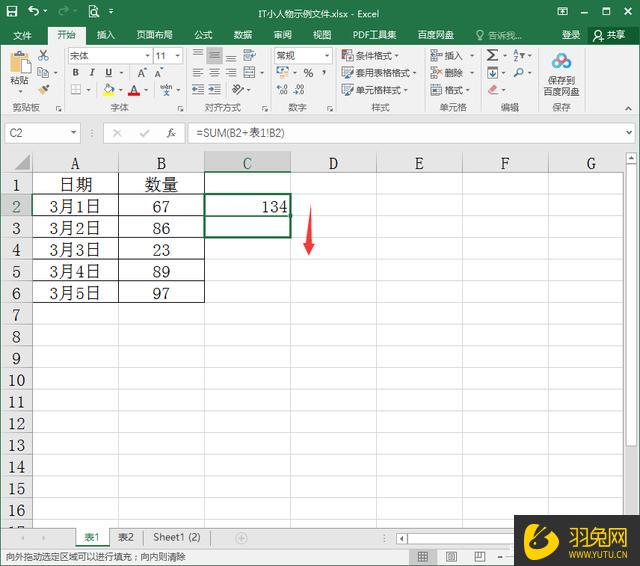640x566 pixels.
Task: Toggle center horizontal alignment
Action: click(x=214, y=73)
